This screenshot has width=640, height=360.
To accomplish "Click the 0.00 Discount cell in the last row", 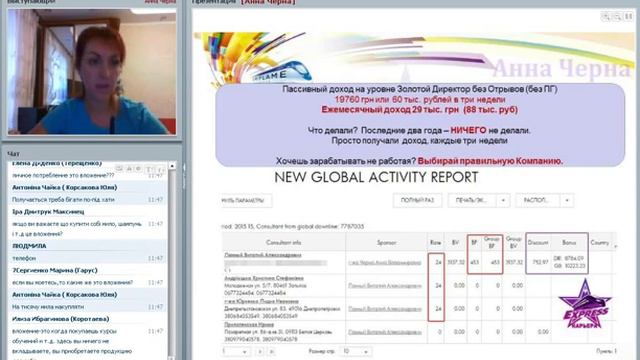I will (x=542, y=332).
